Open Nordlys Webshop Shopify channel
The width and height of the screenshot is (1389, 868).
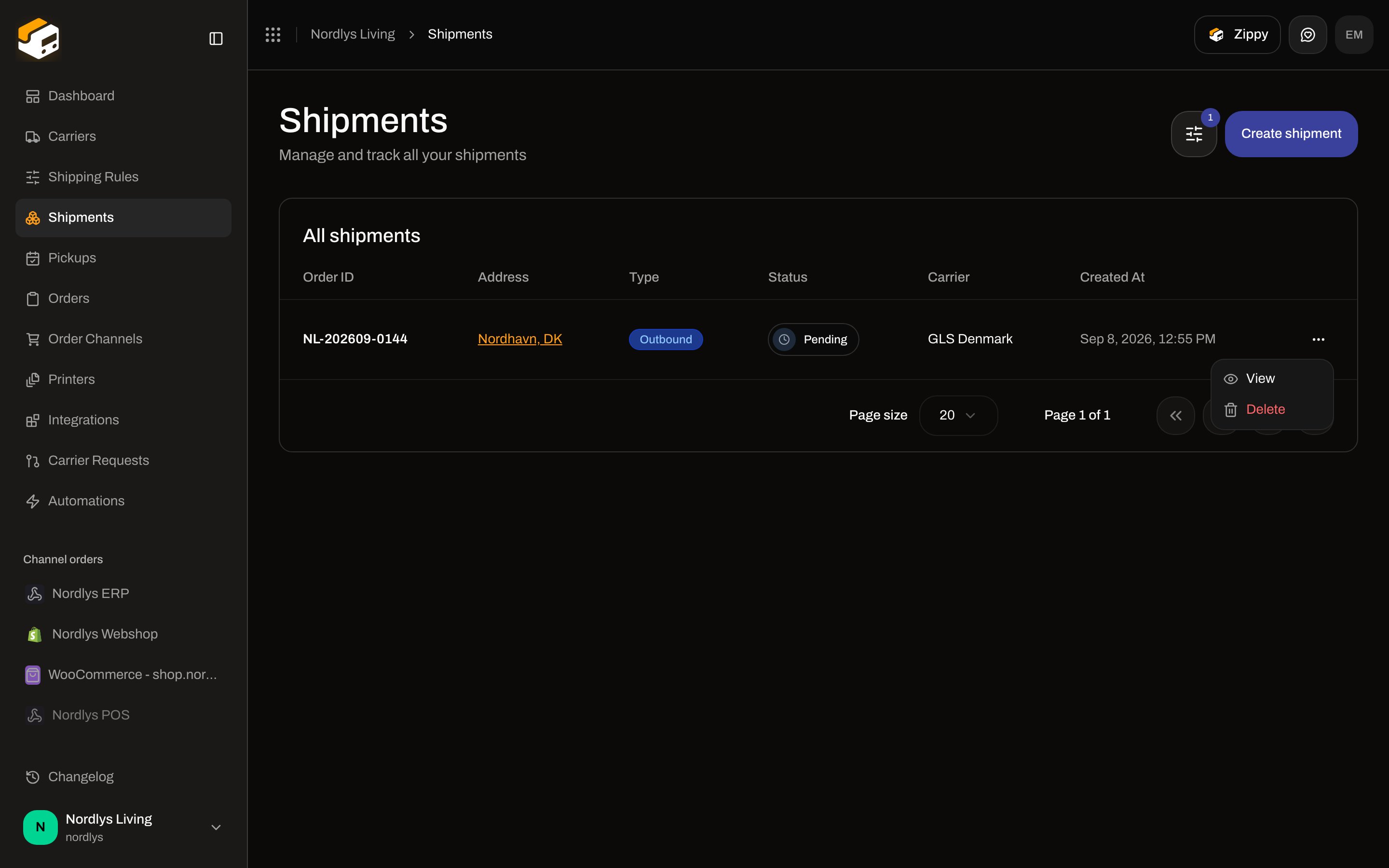tap(123, 634)
